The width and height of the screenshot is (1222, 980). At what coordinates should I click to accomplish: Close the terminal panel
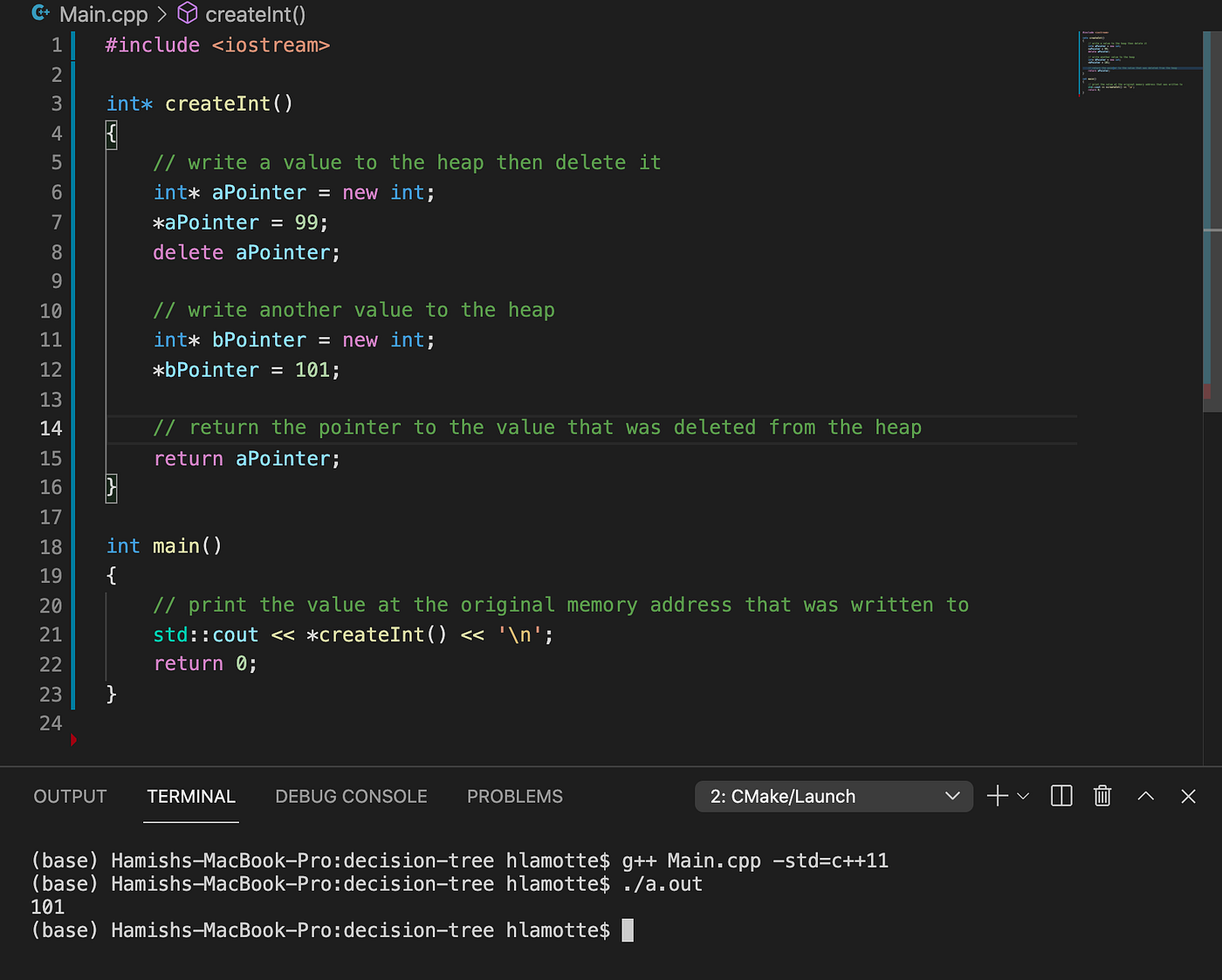(1188, 796)
